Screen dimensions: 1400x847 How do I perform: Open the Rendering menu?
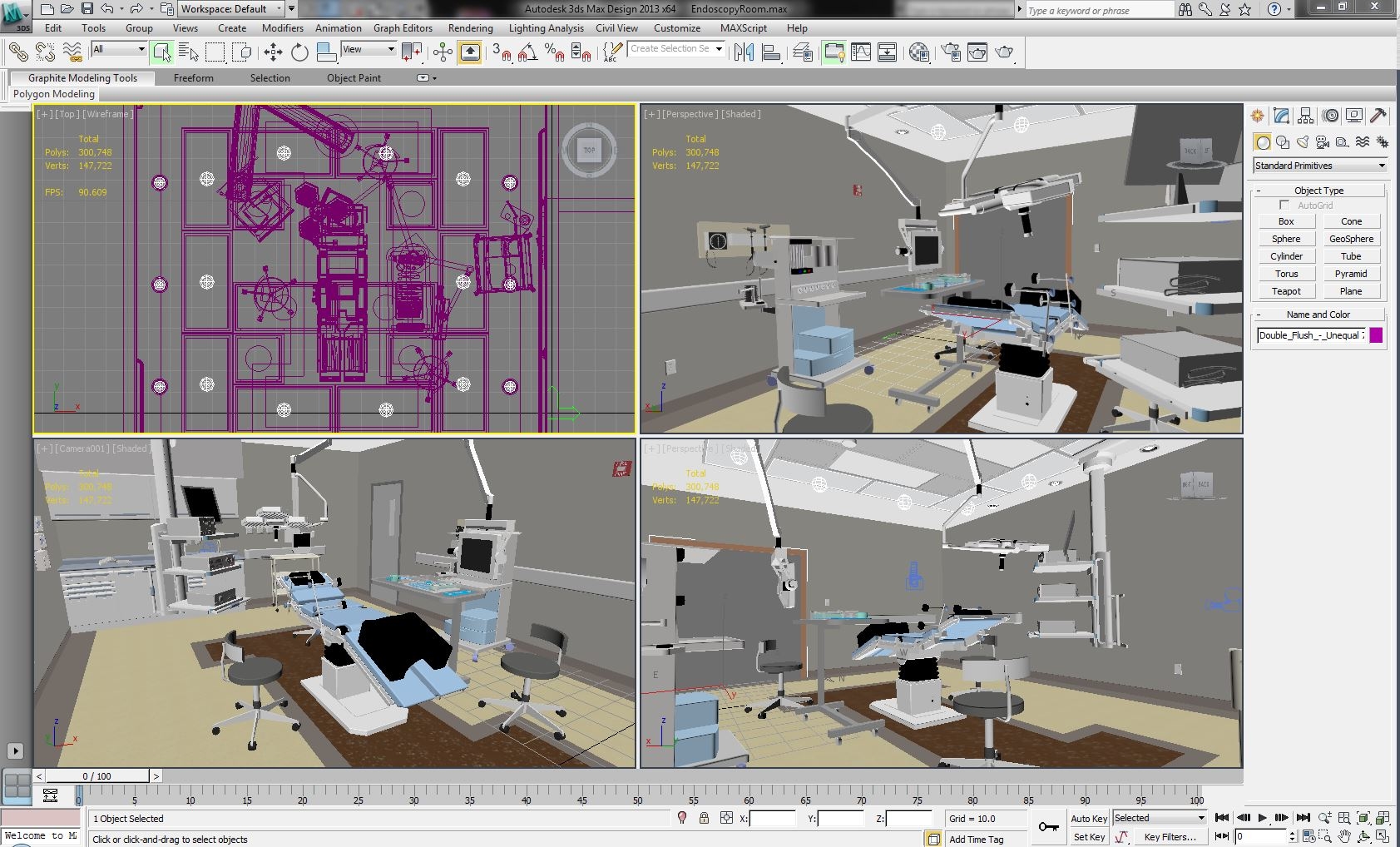pos(471,27)
